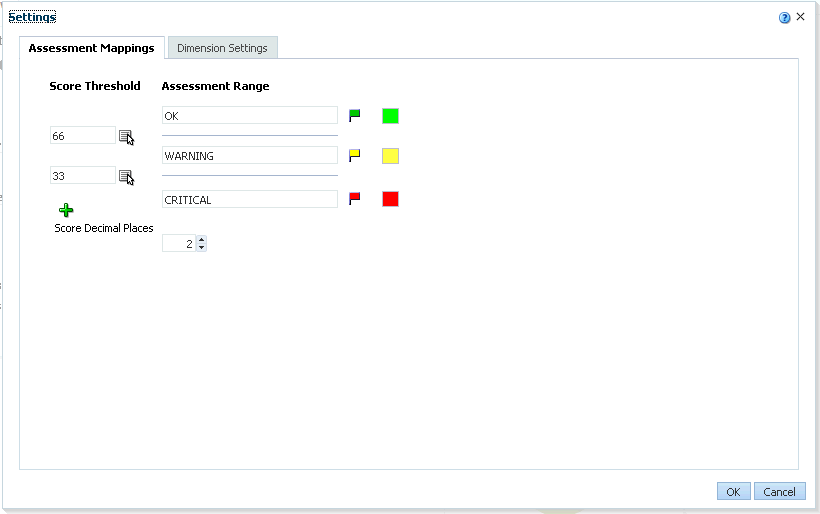Image resolution: width=820 pixels, height=514 pixels.
Task: Click the green flag icon for OK
Action: tap(354, 116)
